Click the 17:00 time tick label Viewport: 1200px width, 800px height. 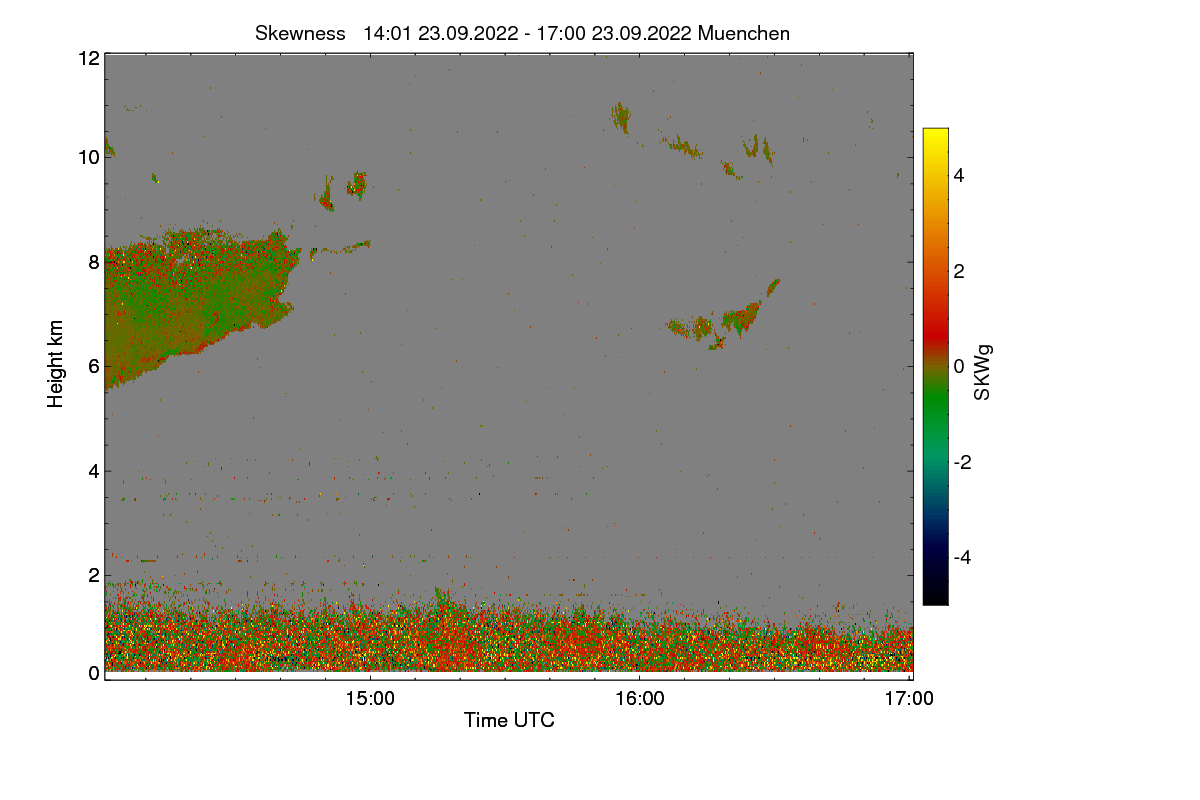click(x=909, y=699)
